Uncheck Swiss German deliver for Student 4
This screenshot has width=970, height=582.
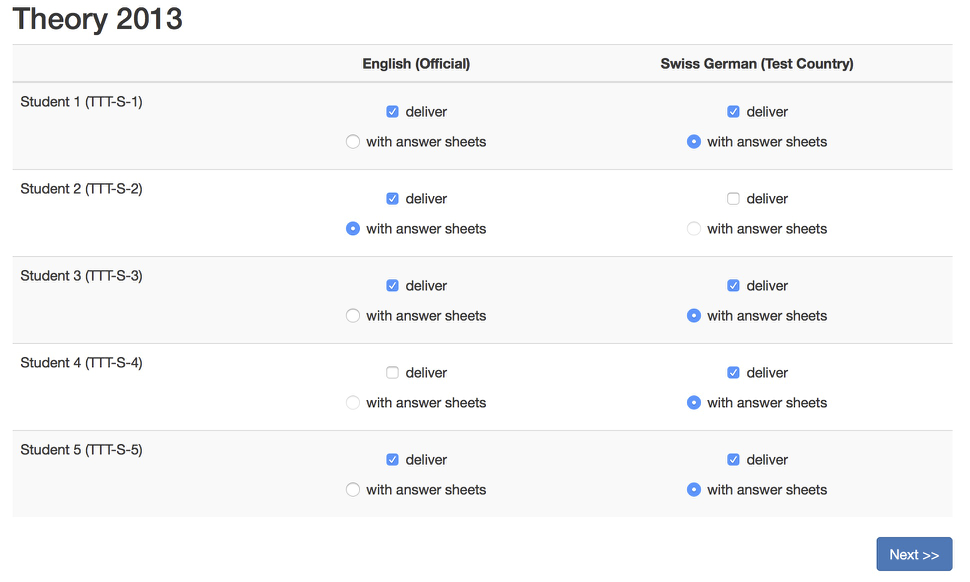pyautogui.click(x=733, y=373)
